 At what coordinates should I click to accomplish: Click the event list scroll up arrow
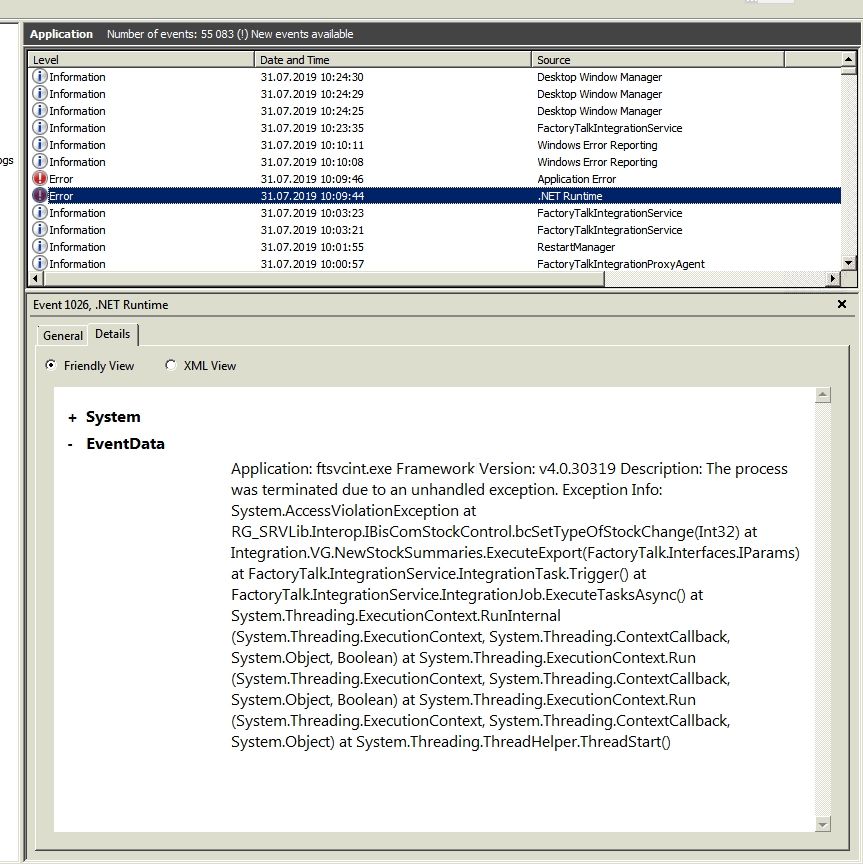click(848, 58)
